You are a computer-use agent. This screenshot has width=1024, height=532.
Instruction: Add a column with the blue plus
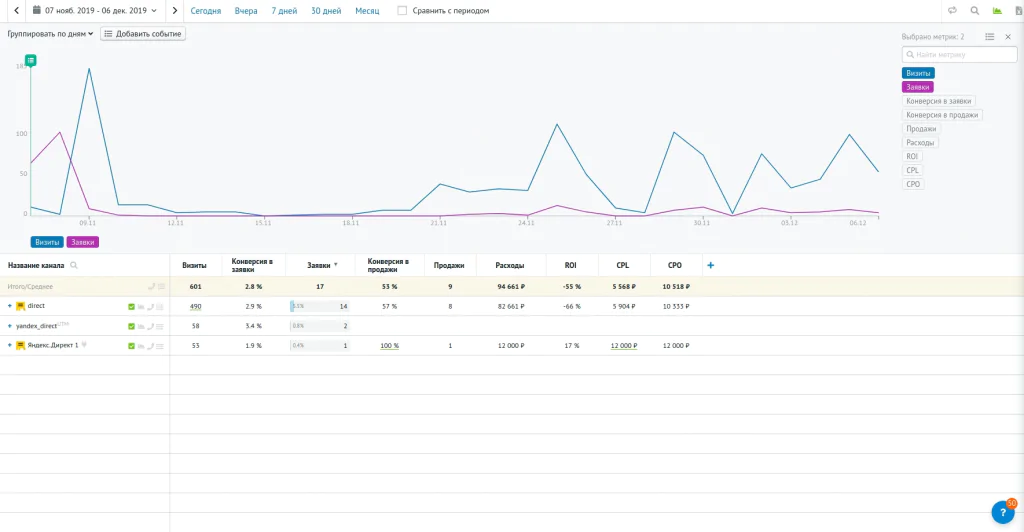click(x=711, y=265)
